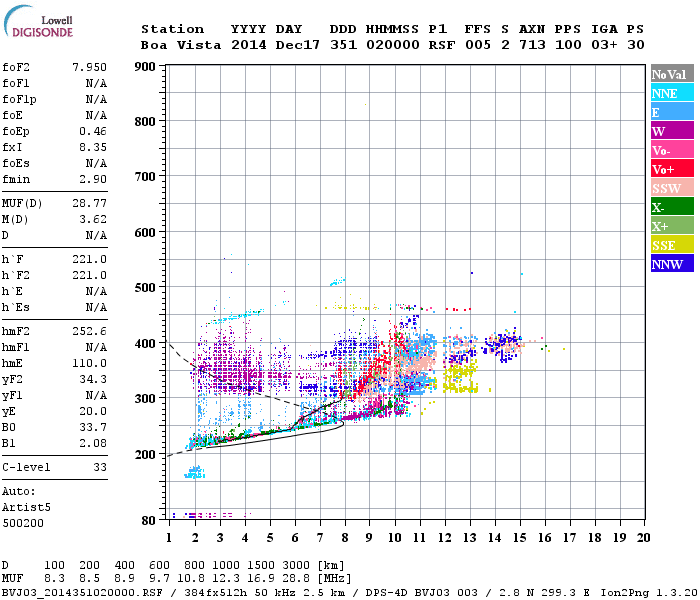Select the SSE yellow legend swatch
This screenshot has width=700, height=600.
tap(672, 245)
